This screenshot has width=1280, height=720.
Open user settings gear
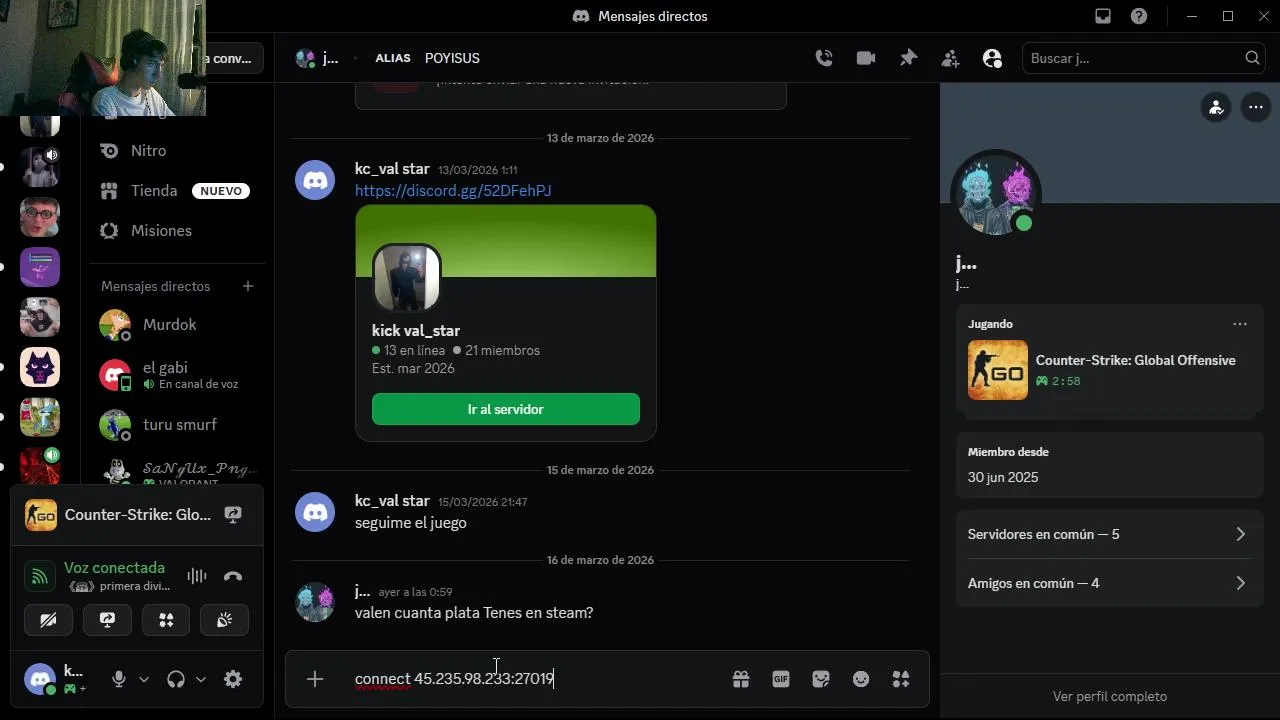[233, 679]
